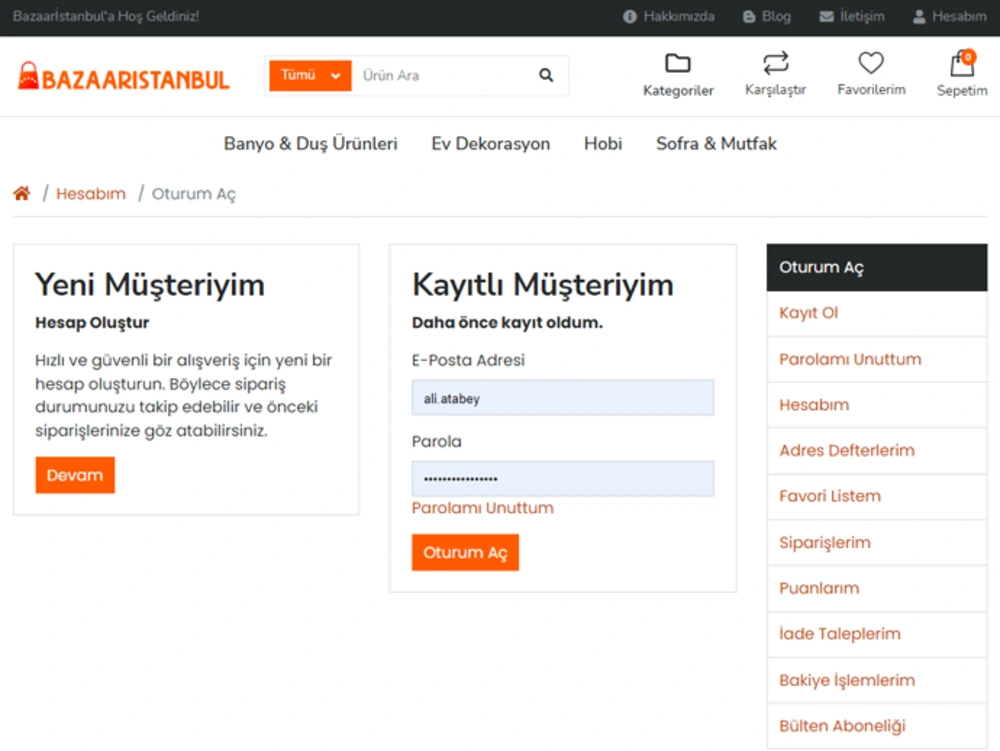The height and width of the screenshot is (751, 1000).
Task: Select Hesabım in the sidebar list
Action: pyautogui.click(x=876, y=405)
